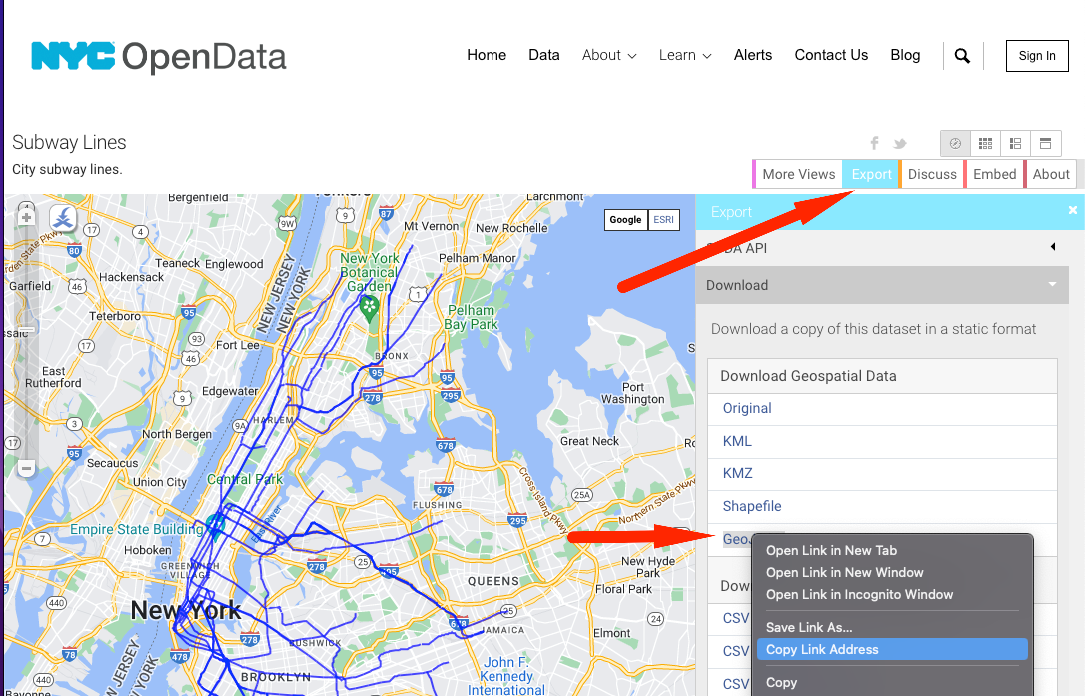Download the KML format link
Screen dimensions: 1085x696
pos(737,441)
